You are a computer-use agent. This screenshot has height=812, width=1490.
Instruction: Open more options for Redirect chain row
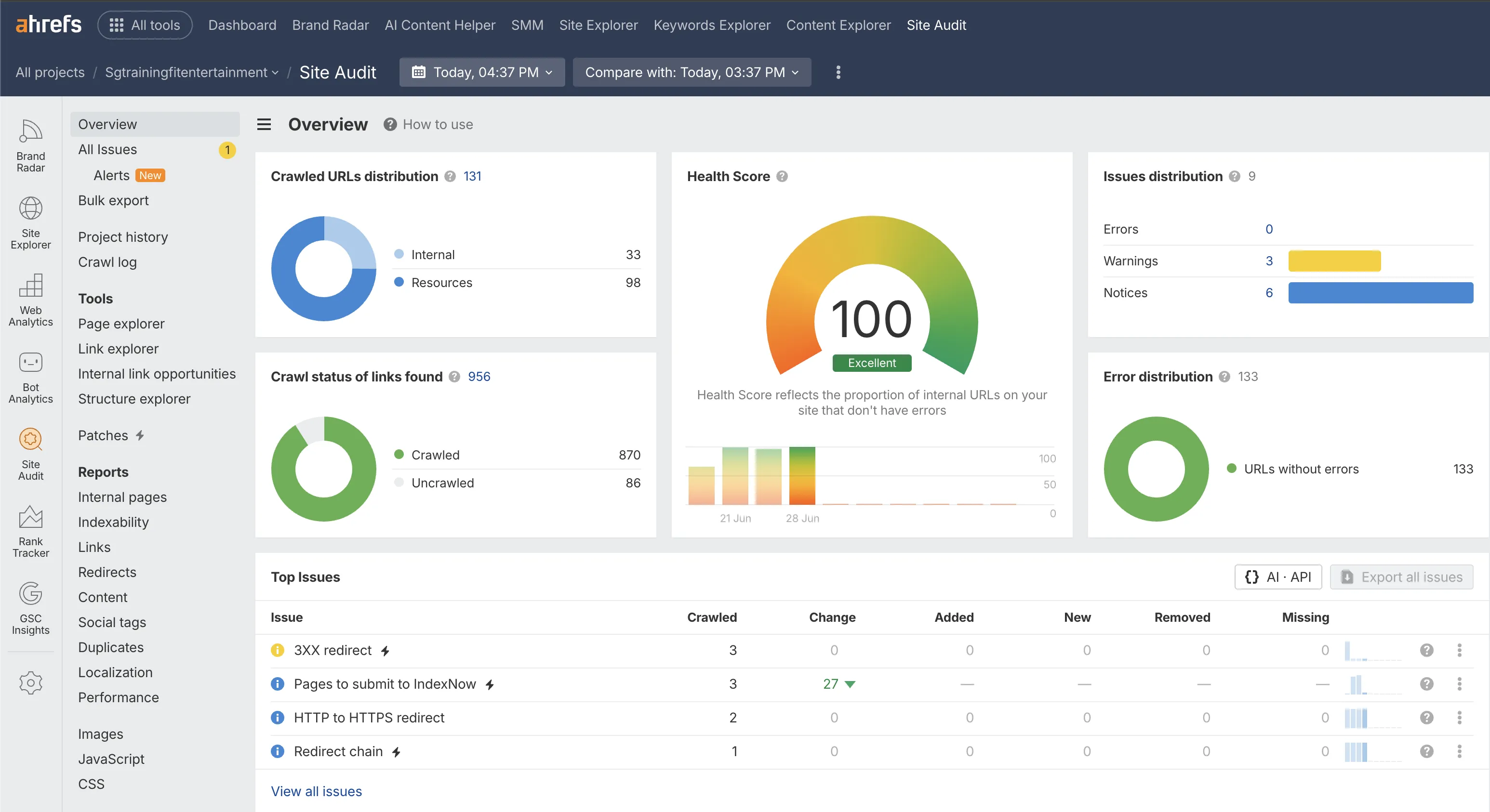[x=1459, y=751]
